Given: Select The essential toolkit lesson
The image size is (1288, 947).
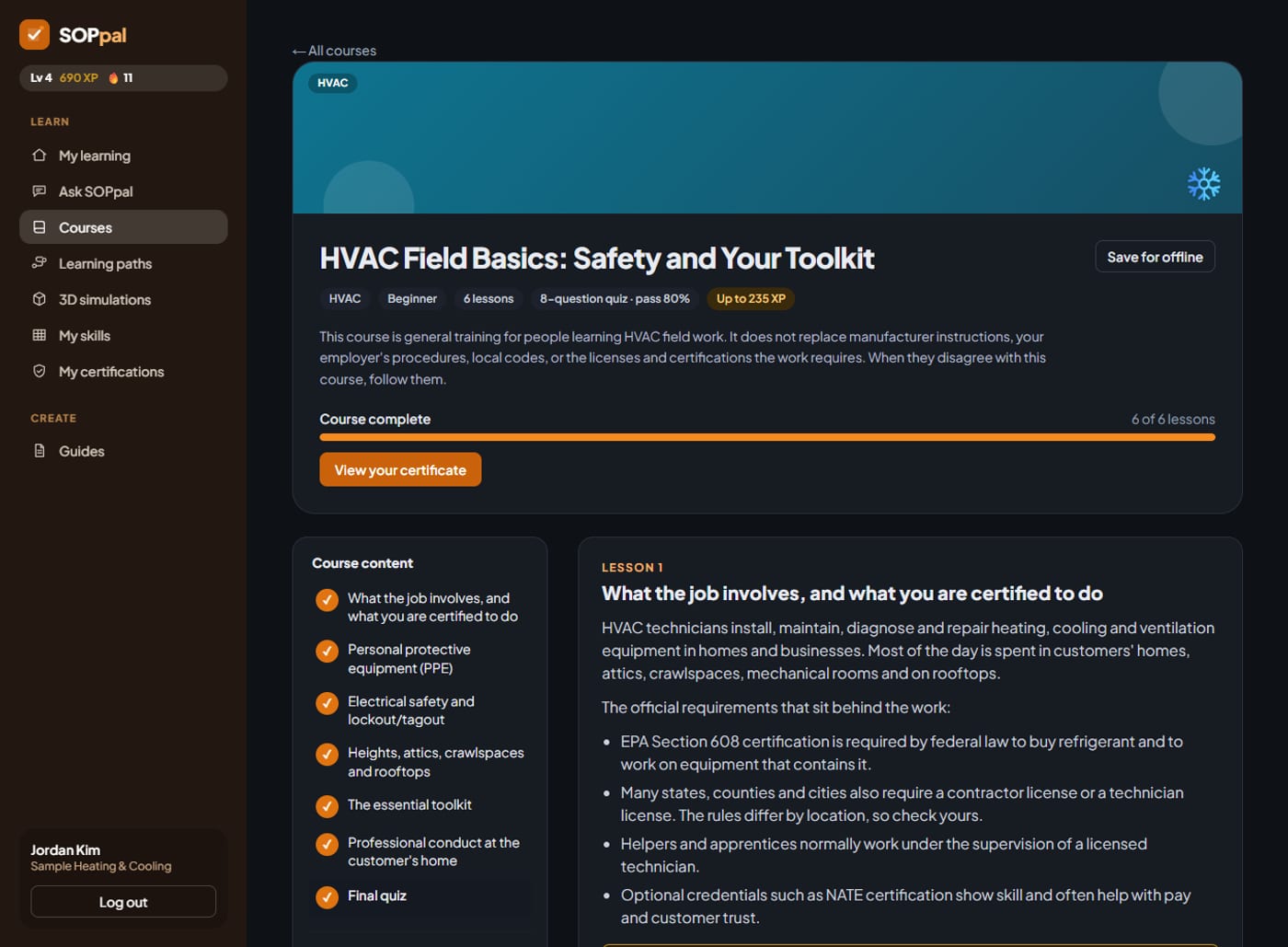Looking at the screenshot, I should click(421, 805).
